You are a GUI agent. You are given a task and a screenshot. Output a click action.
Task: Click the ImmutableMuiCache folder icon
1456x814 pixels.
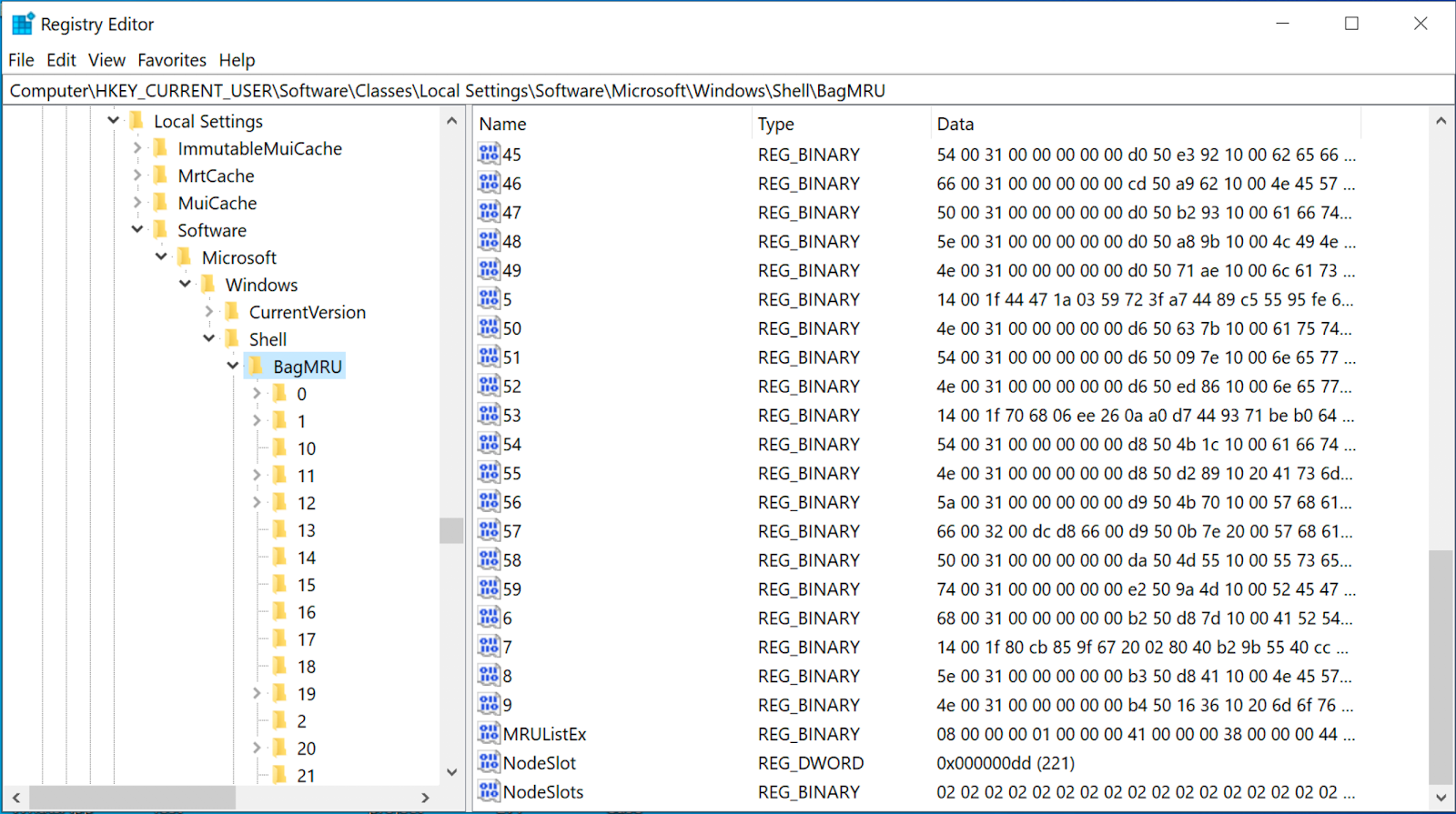161,148
